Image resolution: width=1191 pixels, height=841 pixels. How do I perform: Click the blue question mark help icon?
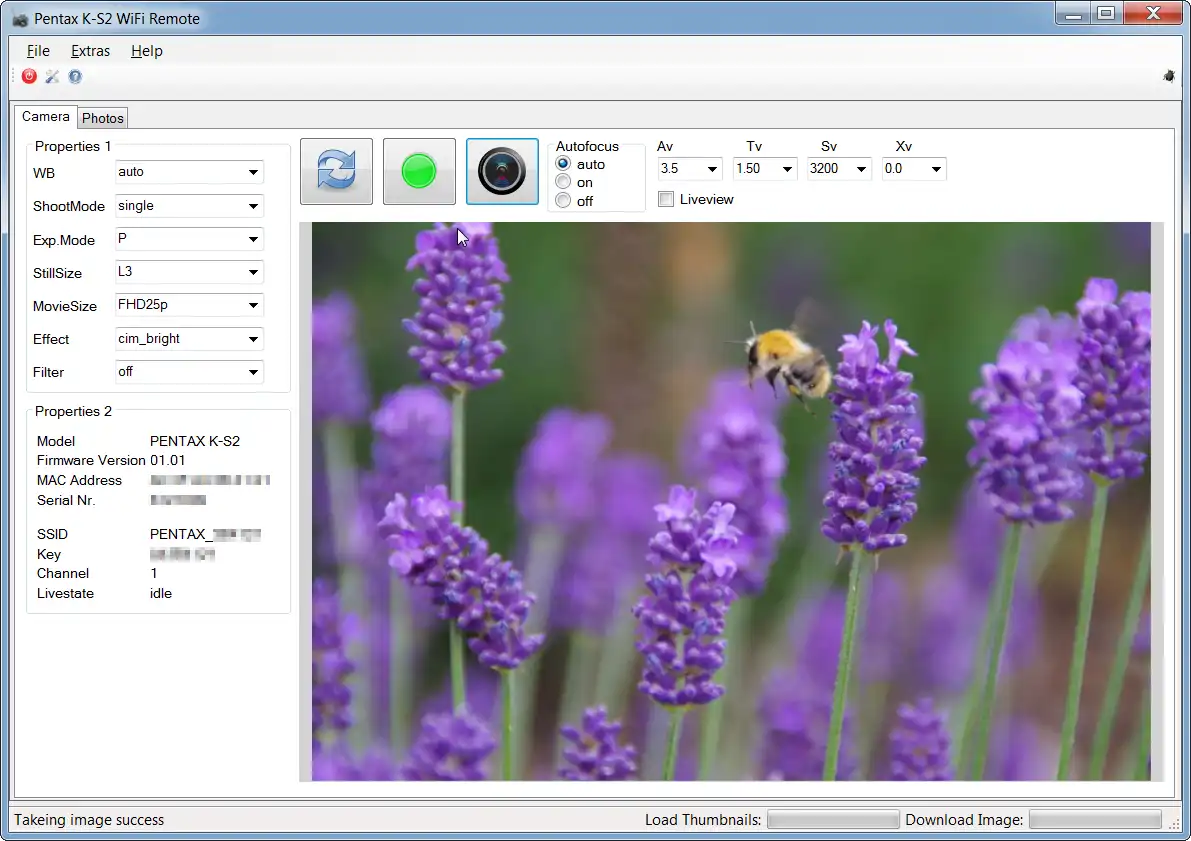(75, 77)
